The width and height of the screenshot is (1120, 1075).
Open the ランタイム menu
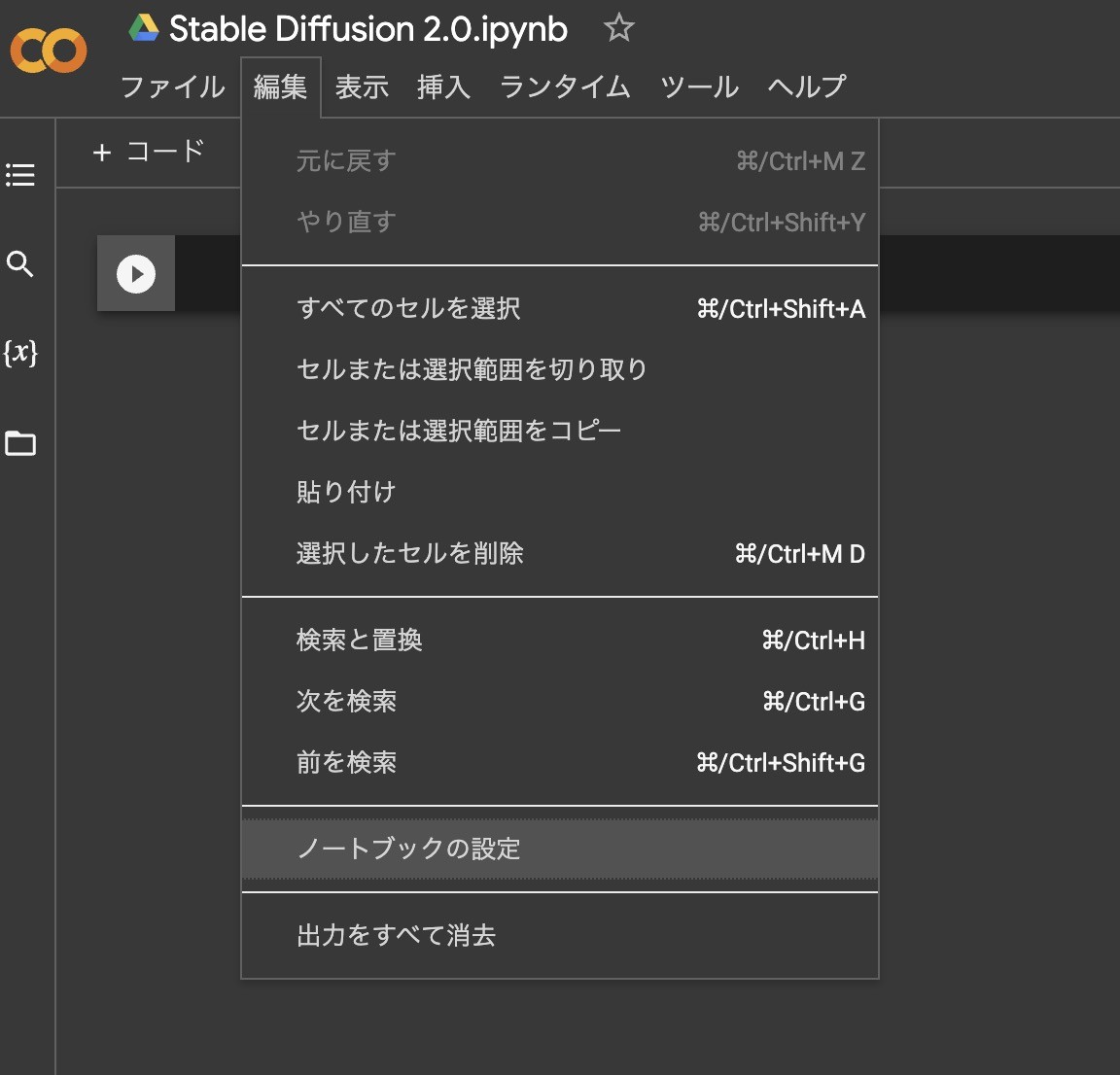[x=565, y=87]
